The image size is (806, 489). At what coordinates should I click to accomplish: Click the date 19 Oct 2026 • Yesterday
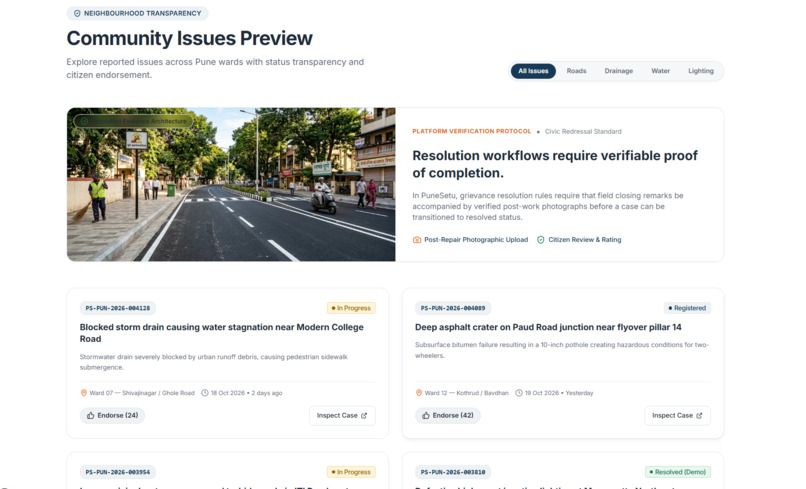pyautogui.click(x=559, y=393)
